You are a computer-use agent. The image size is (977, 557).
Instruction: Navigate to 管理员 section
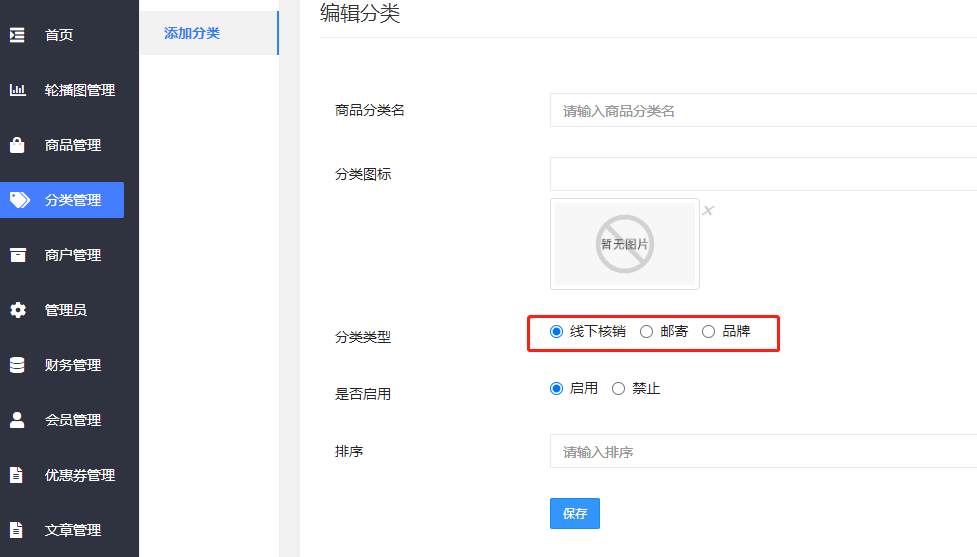click(65, 310)
